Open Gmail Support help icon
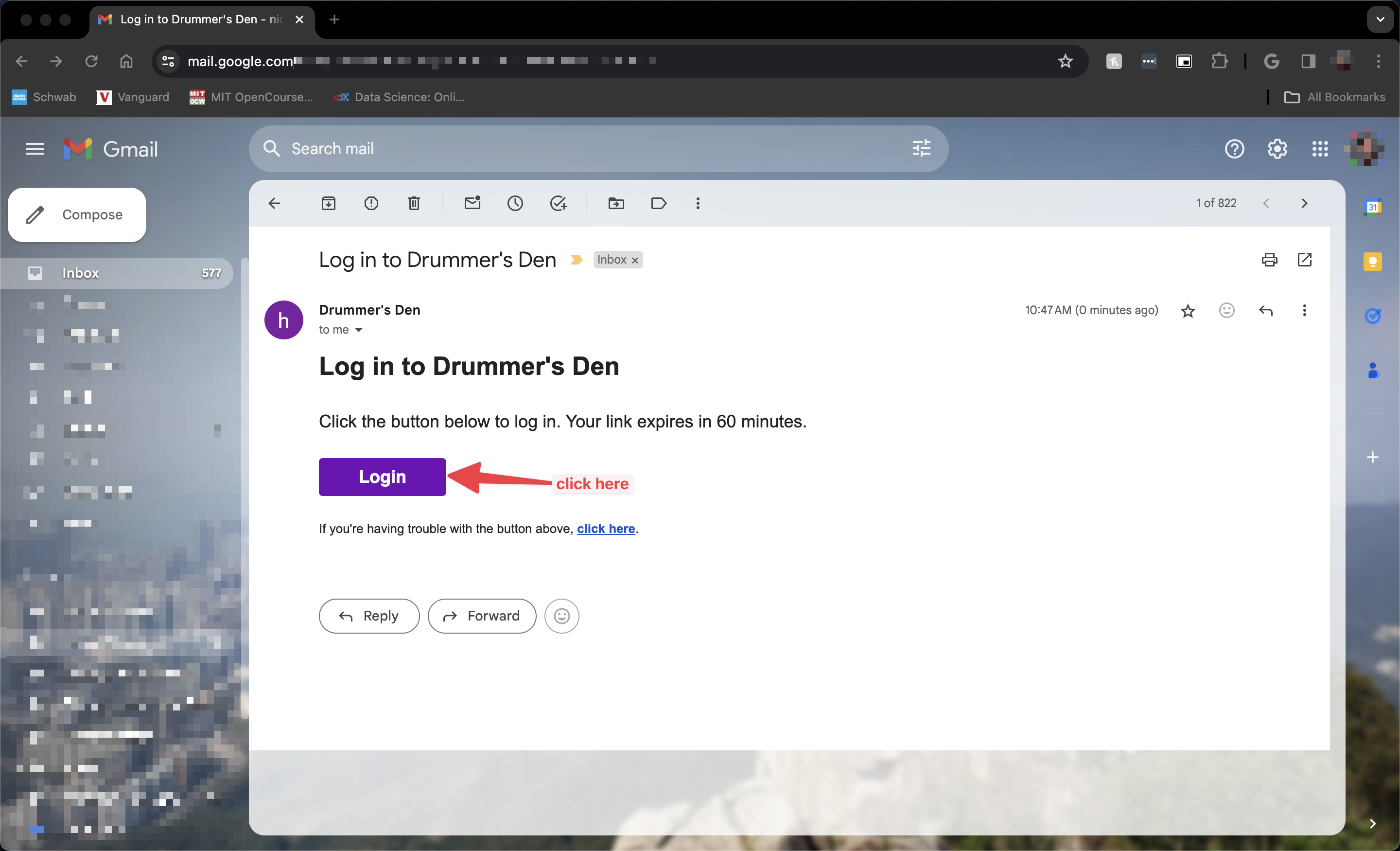Screen dimensions: 1400x851 [1234, 149]
